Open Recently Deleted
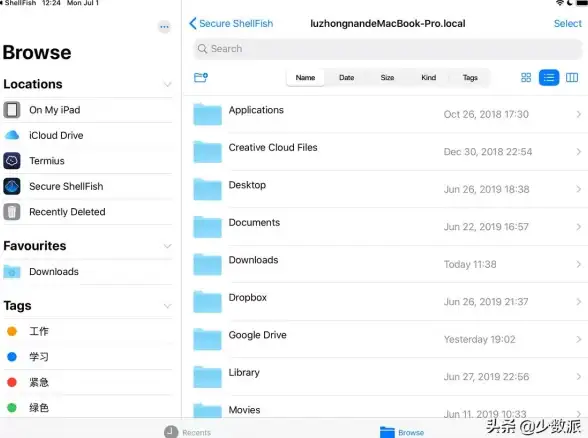Image resolution: width=588 pixels, height=438 pixels. pyautogui.click(x=88, y=212)
